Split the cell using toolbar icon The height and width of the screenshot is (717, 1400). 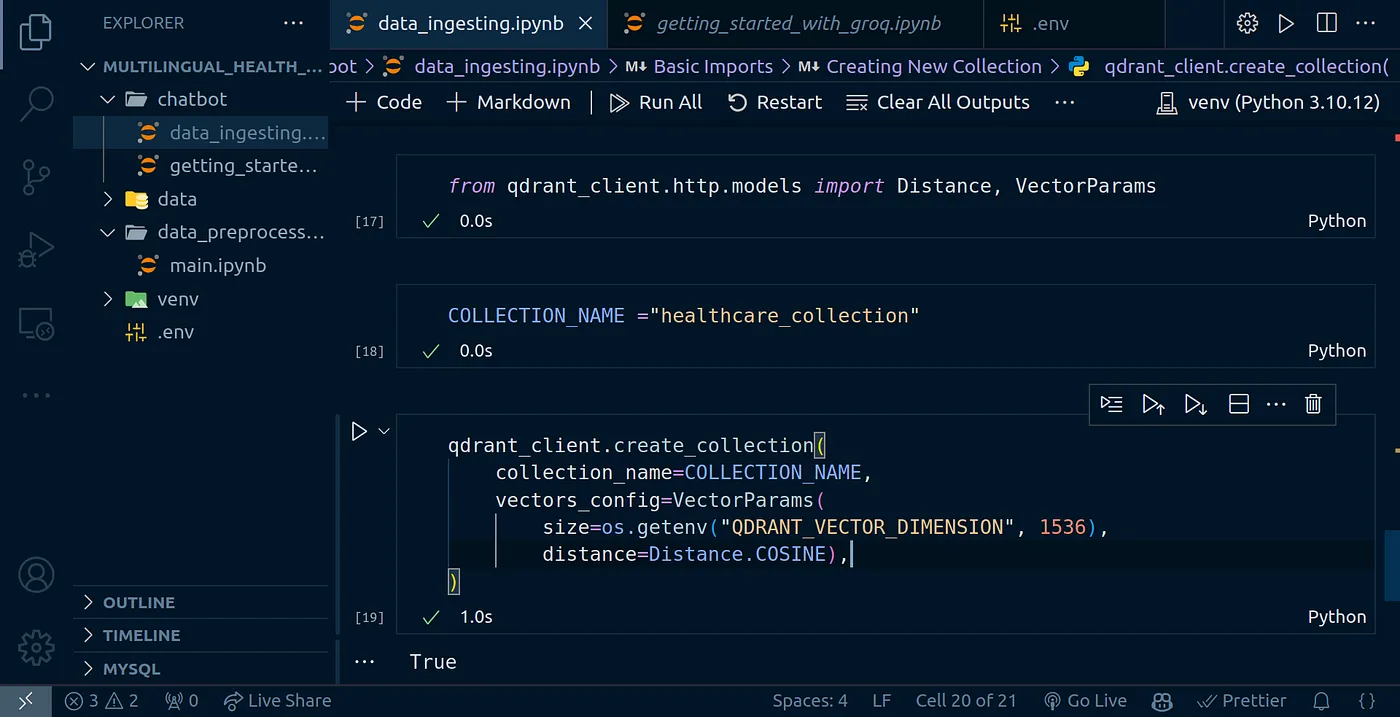pos(1238,404)
